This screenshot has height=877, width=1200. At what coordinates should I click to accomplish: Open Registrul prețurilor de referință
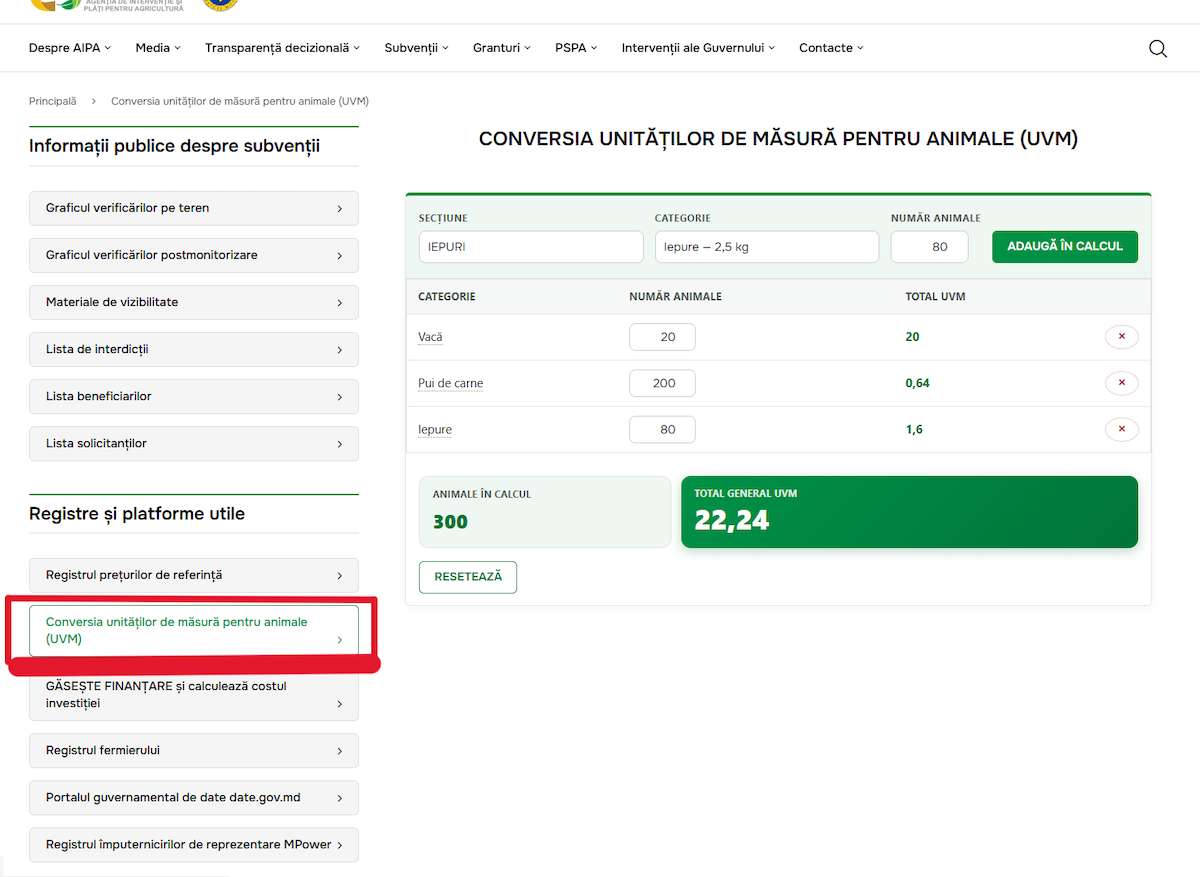194,575
